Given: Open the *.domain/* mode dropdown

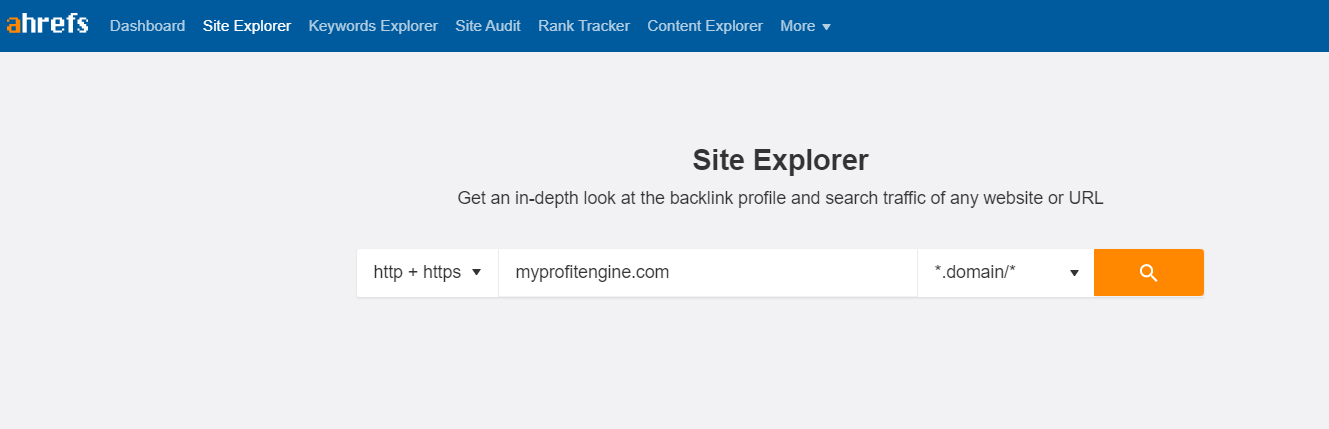Looking at the screenshot, I should [x=1006, y=273].
